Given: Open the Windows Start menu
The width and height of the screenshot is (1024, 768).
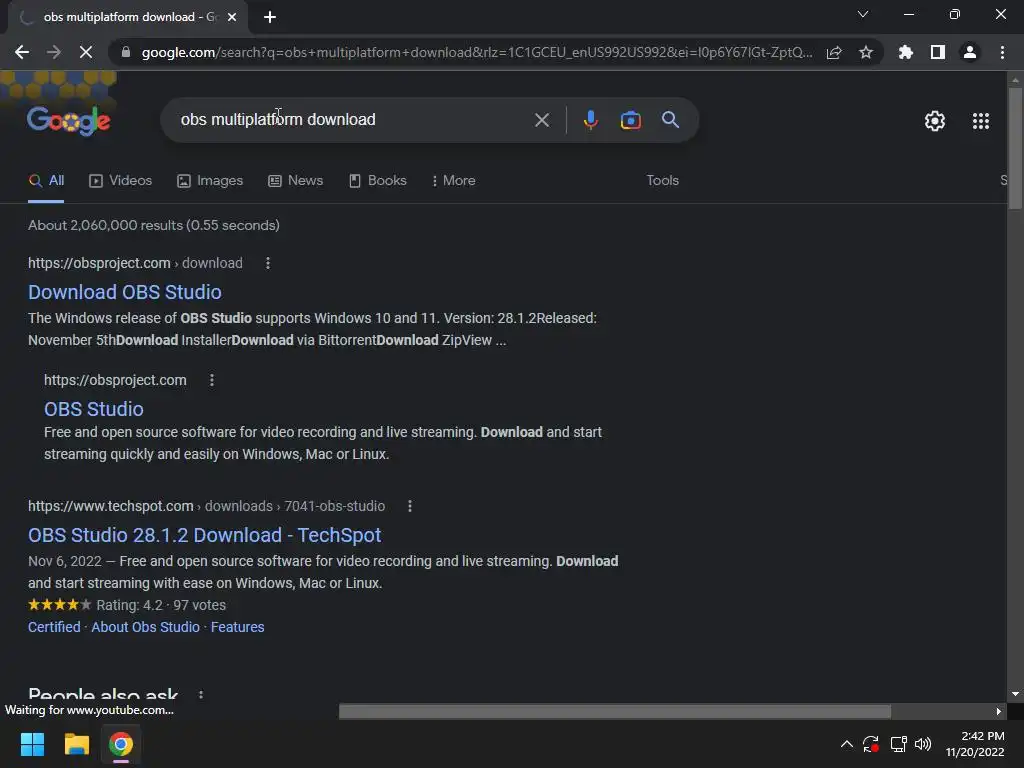Looking at the screenshot, I should tap(32, 744).
